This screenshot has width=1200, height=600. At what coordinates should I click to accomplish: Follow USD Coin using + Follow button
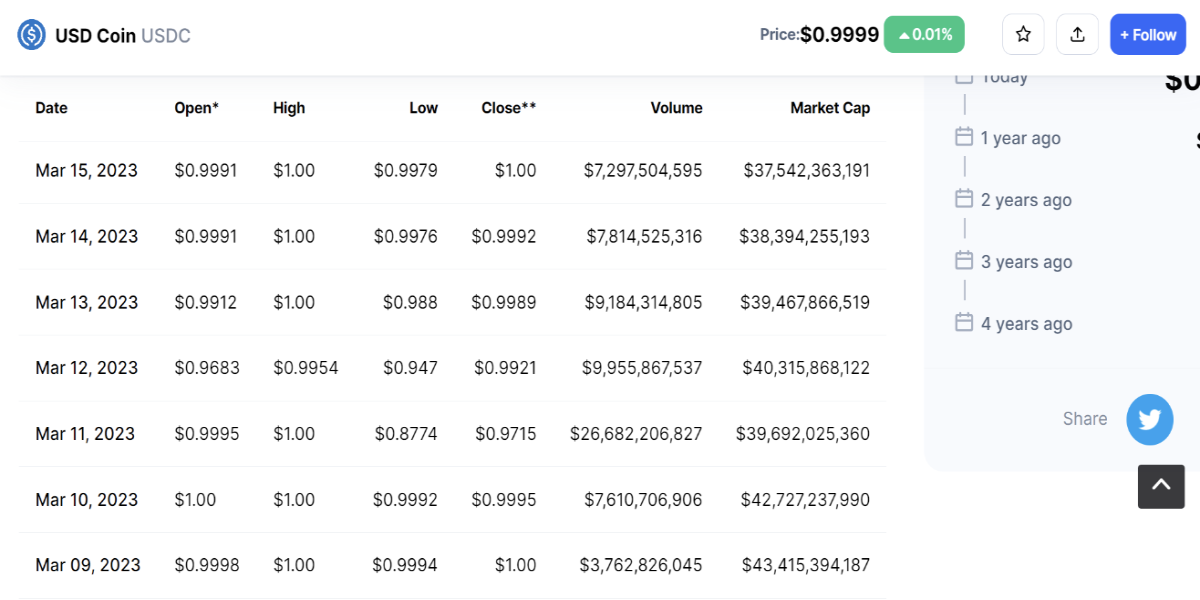point(1148,35)
